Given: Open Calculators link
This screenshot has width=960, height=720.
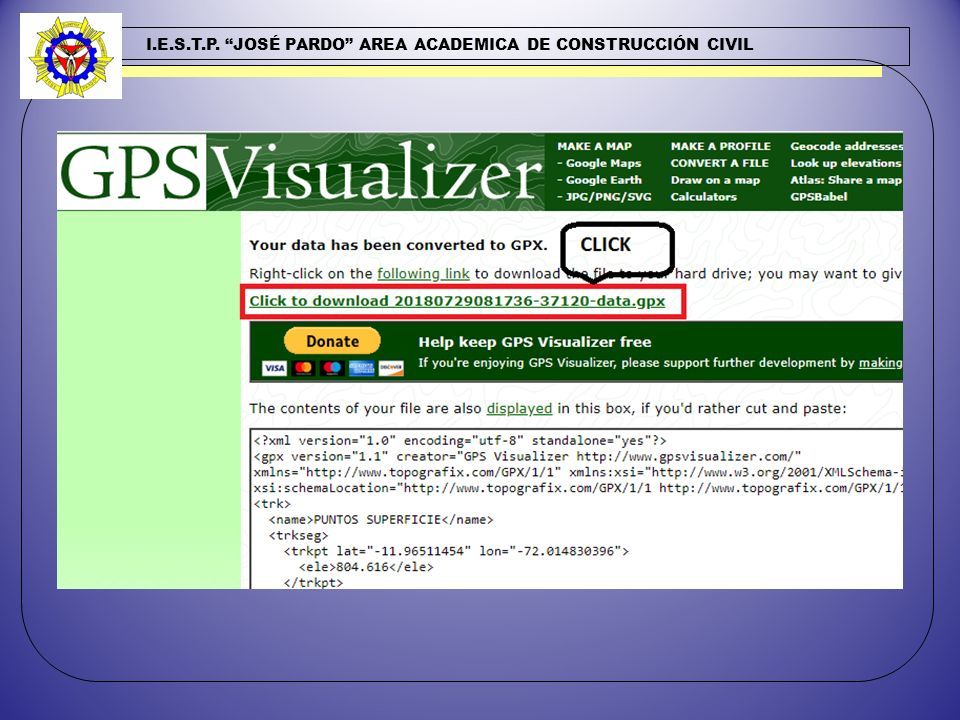Looking at the screenshot, I should (703, 197).
